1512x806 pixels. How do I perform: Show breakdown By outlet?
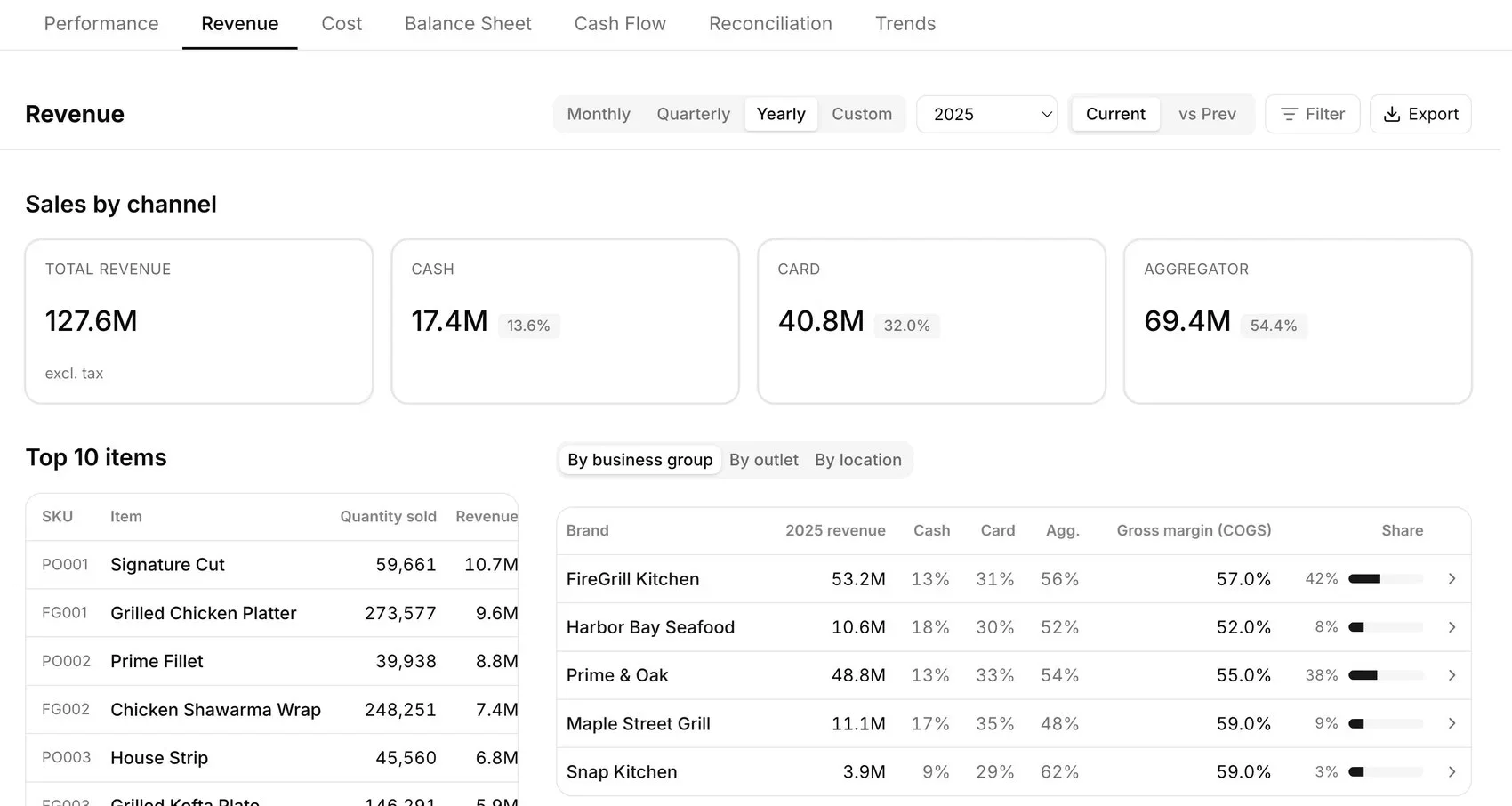[764, 460]
